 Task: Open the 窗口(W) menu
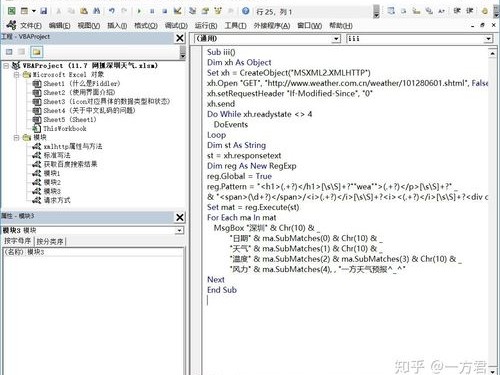click(x=309, y=26)
